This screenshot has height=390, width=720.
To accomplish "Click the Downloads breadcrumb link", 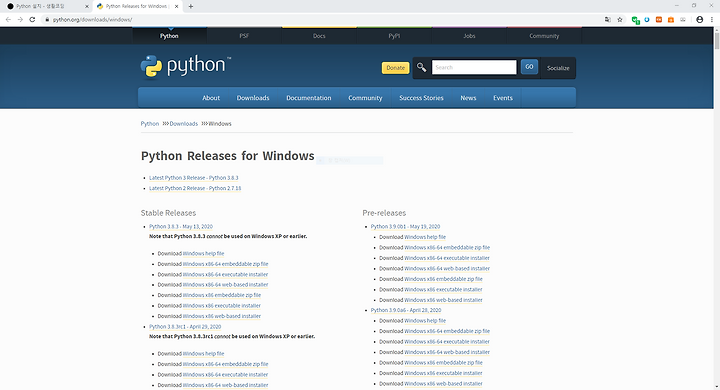I will pyautogui.click(x=184, y=124).
